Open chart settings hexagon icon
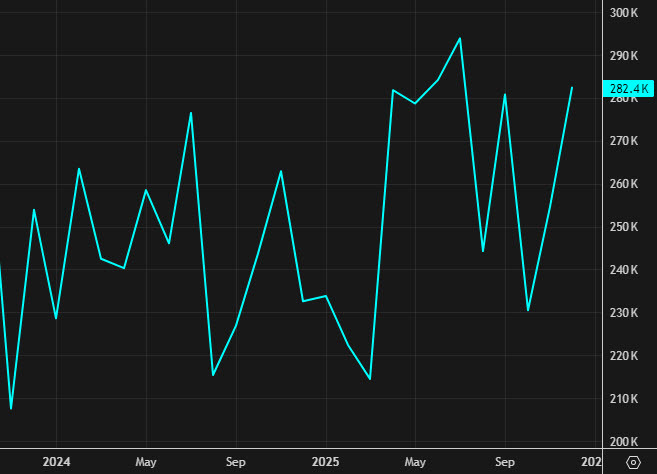Screen dimensions: 657x474 pos(632,463)
